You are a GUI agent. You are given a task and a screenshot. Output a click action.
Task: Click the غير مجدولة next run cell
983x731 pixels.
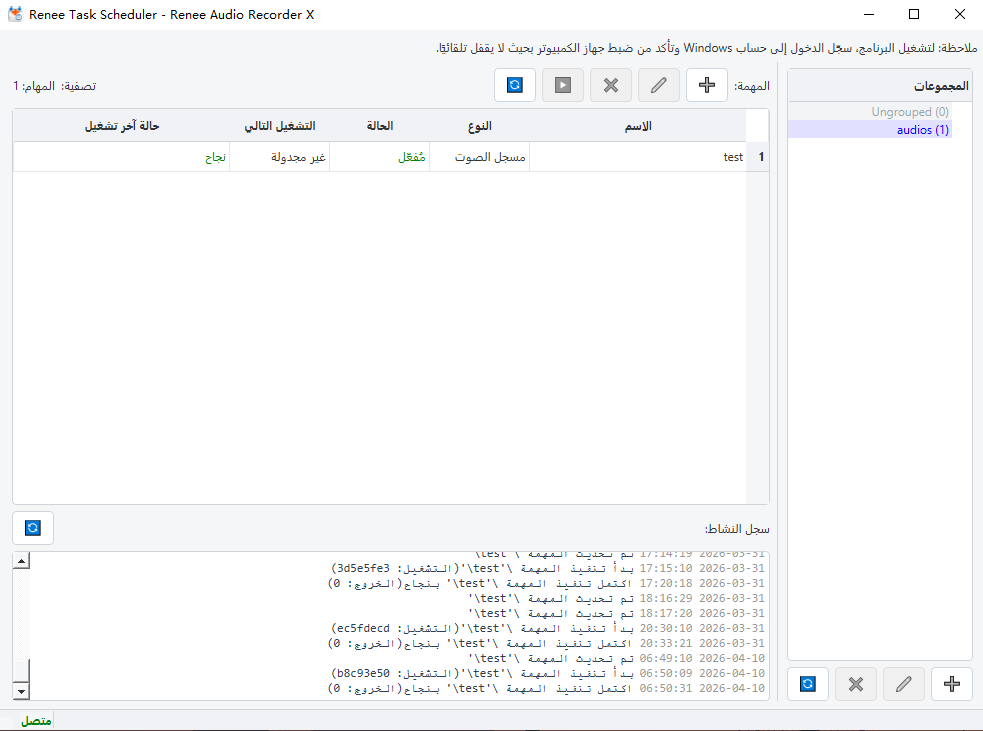280,157
